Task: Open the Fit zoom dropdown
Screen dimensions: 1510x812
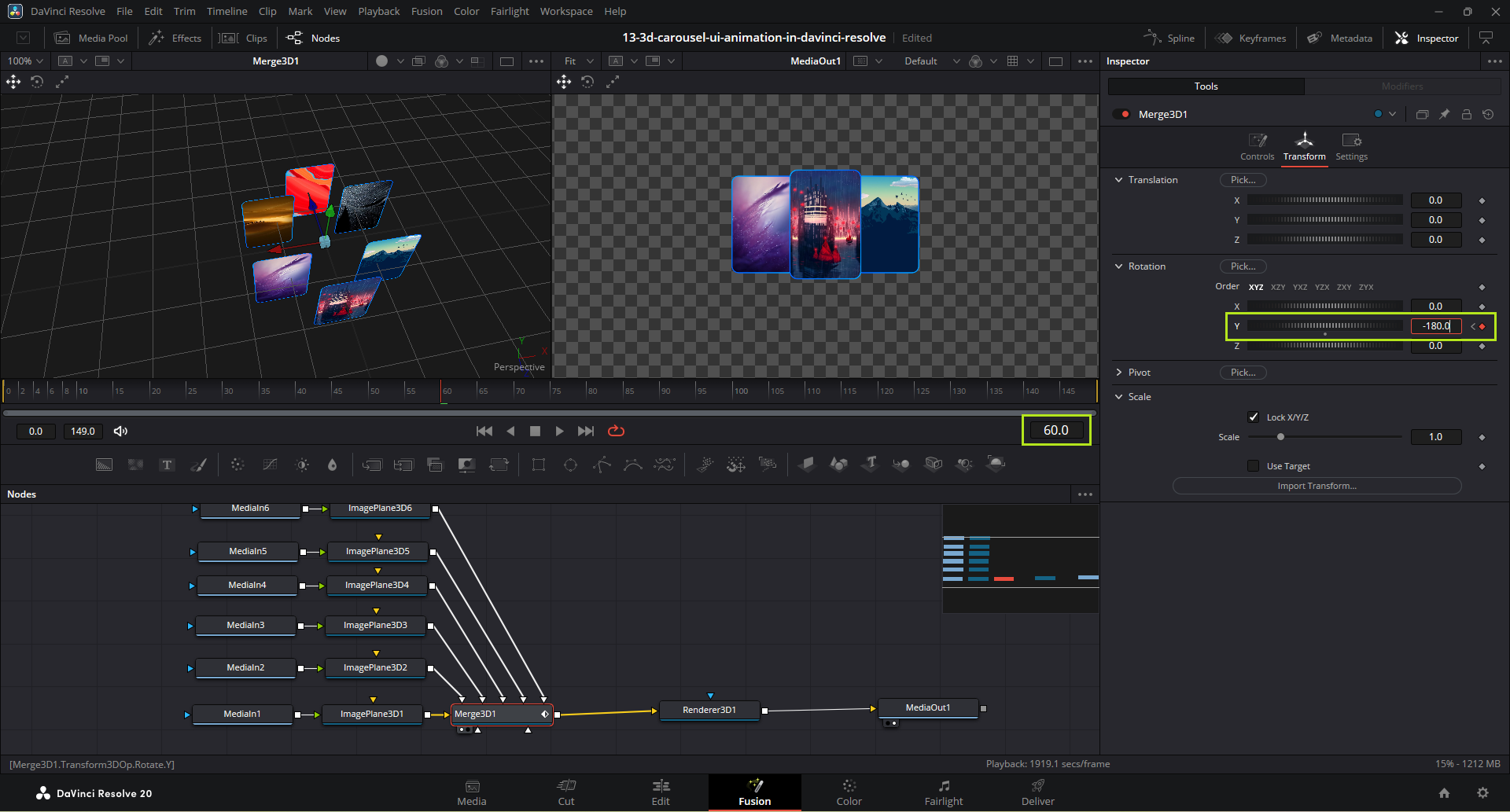Action: (x=578, y=61)
